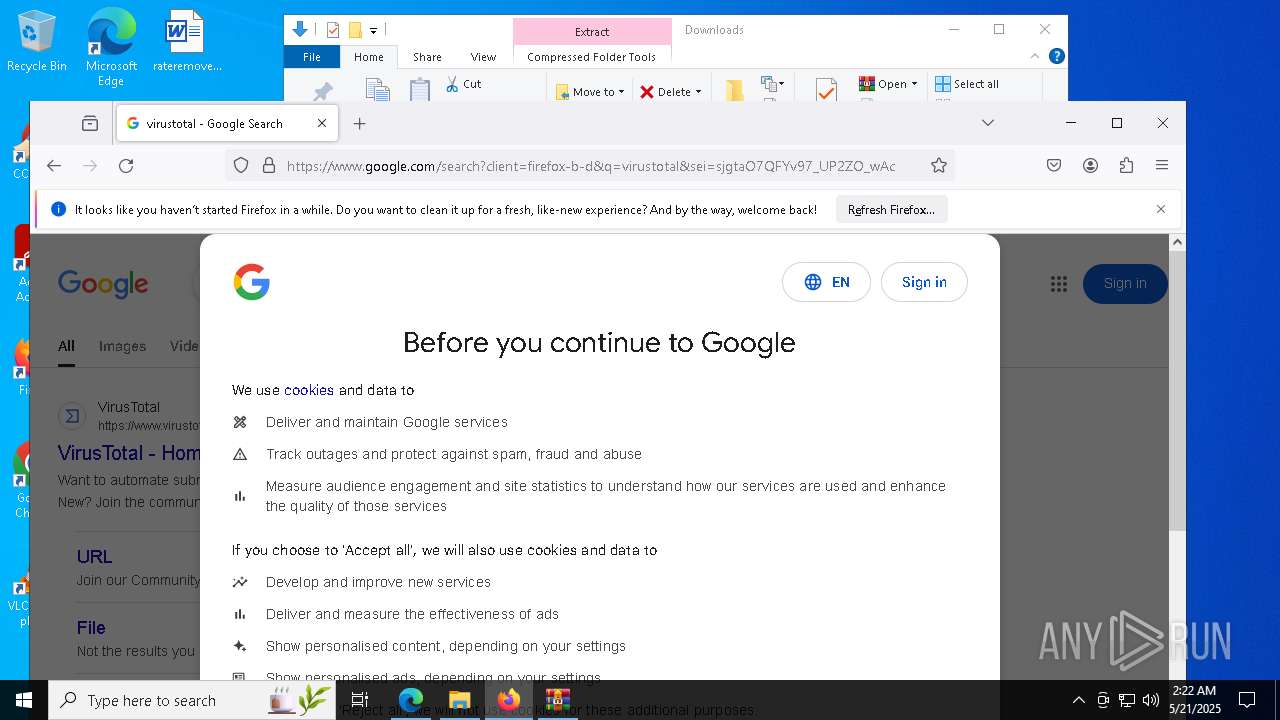Image resolution: width=1280 pixels, height=720 pixels.
Task: Select the Images search tab
Action: coord(122,346)
